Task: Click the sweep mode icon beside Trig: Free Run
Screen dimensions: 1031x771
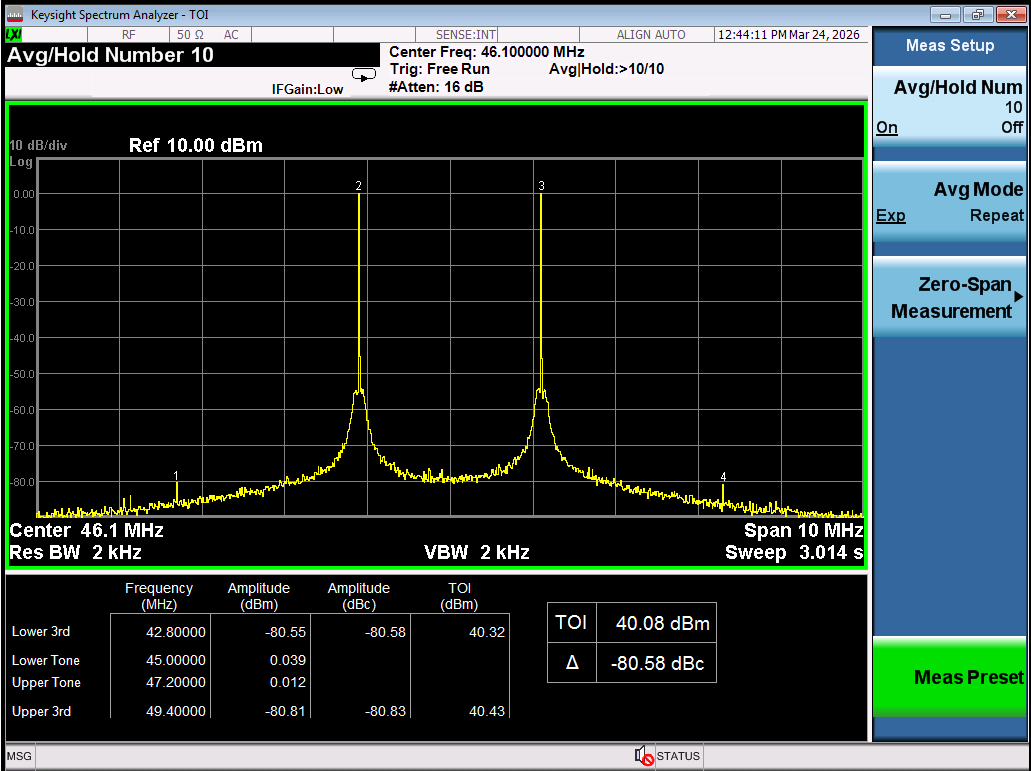Action: [364, 75]
